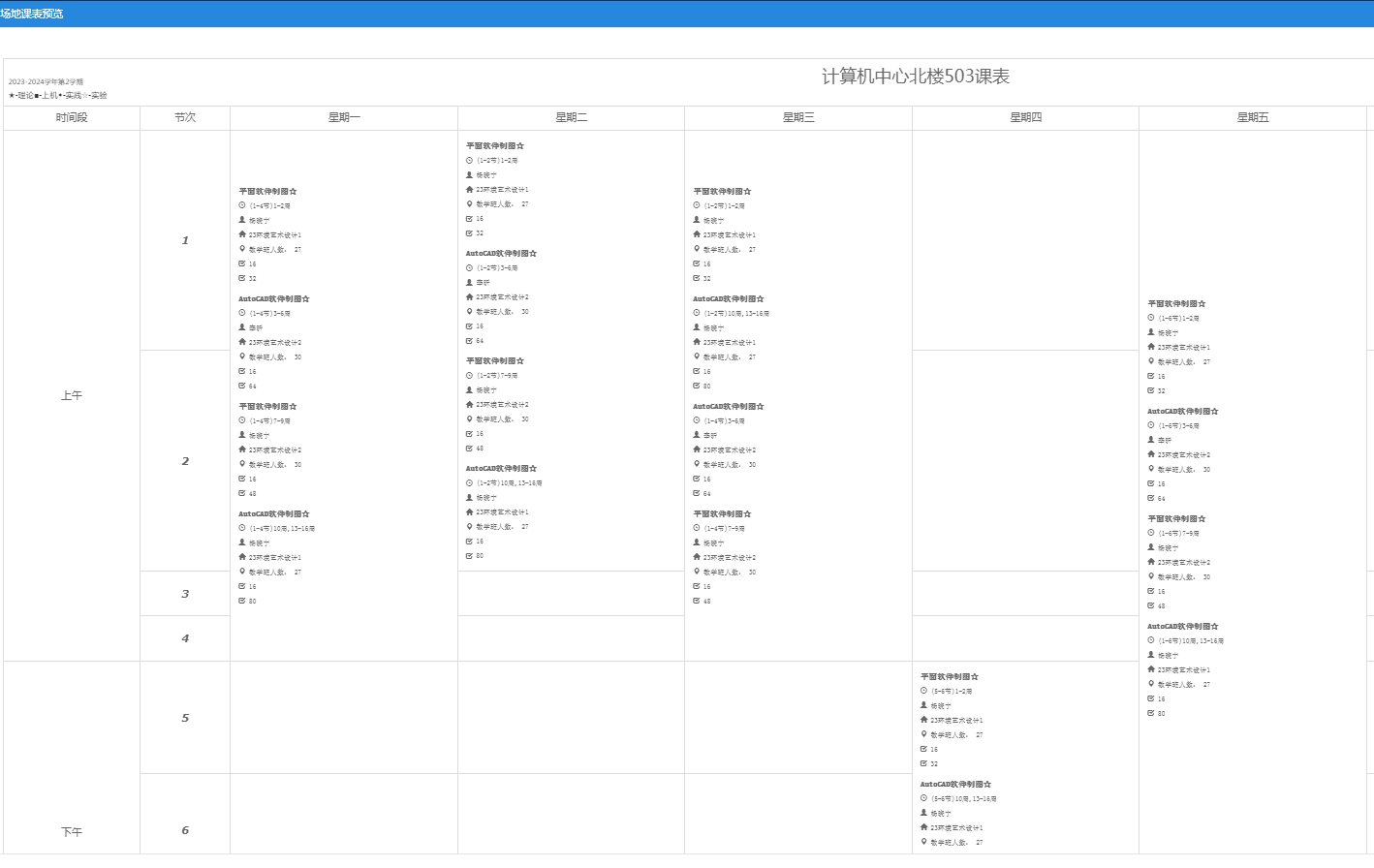
Task: Click the 场地课表预览 title in blue bar
Action: pyautogui.click(x=32, y=14)
